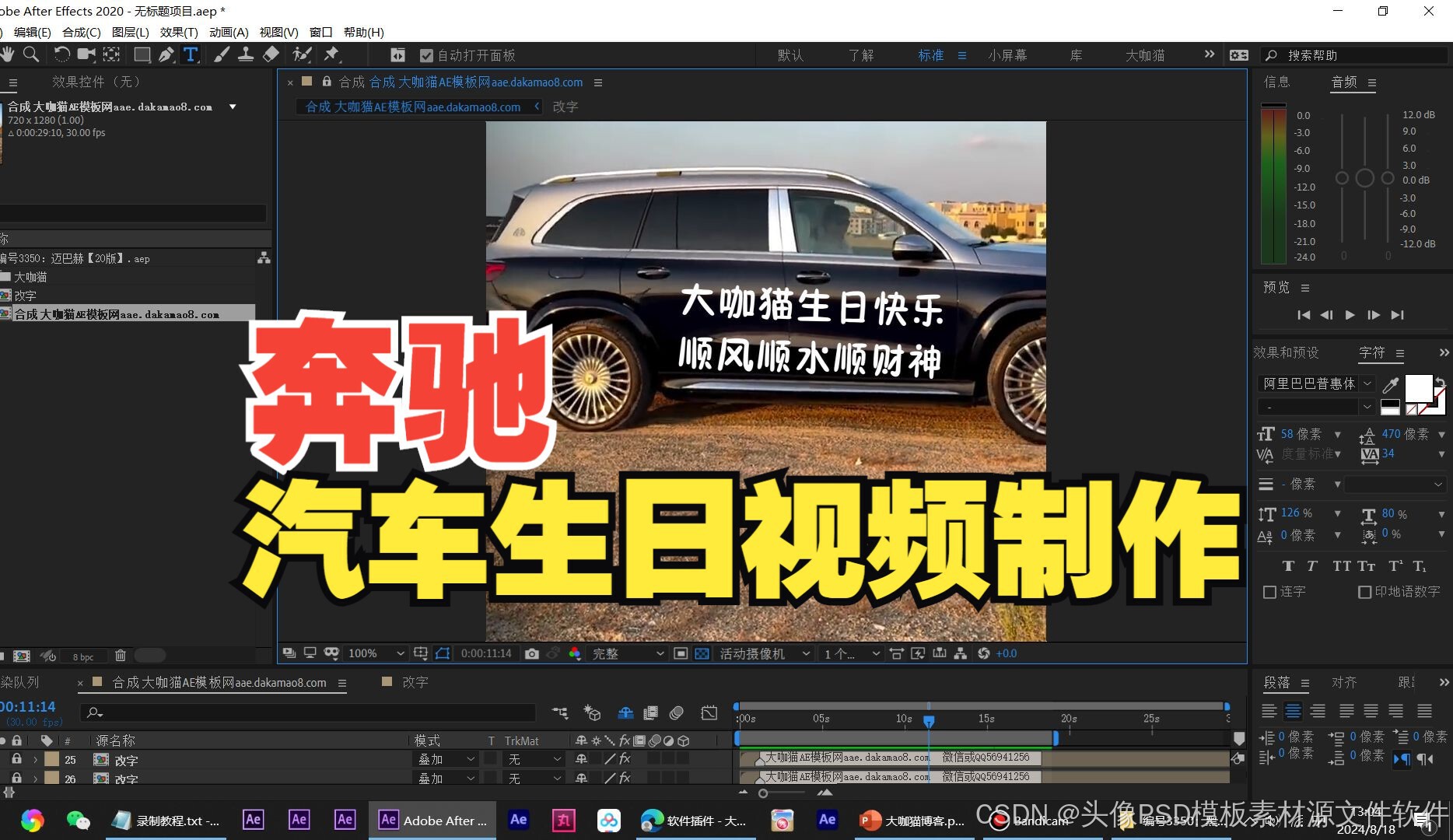Apply Subscript text style

[x=1420, y=566]
